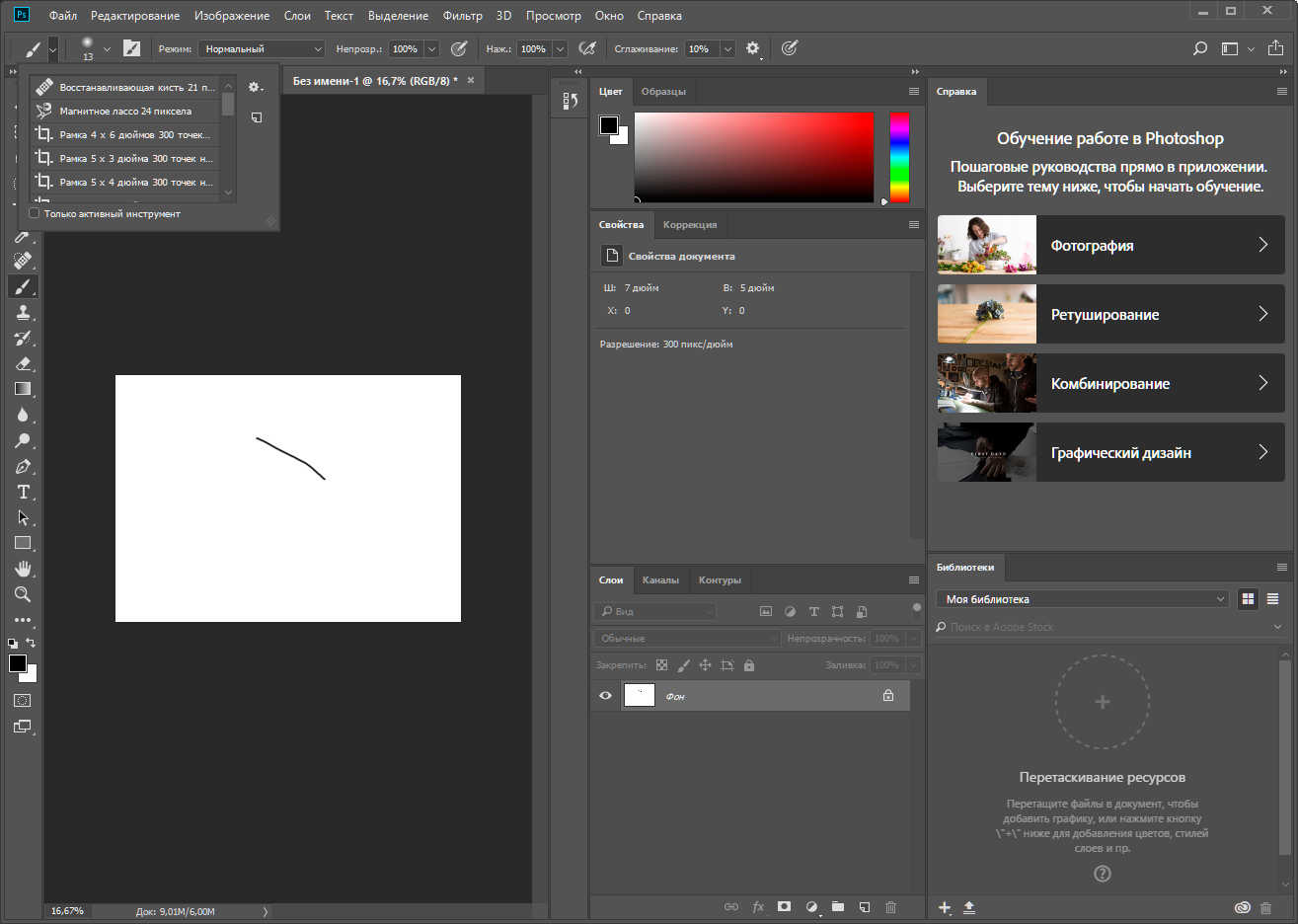Select the Path Selection arrow tool
This screenshot has height=924, width=1298.
click(x=23, y=517)
